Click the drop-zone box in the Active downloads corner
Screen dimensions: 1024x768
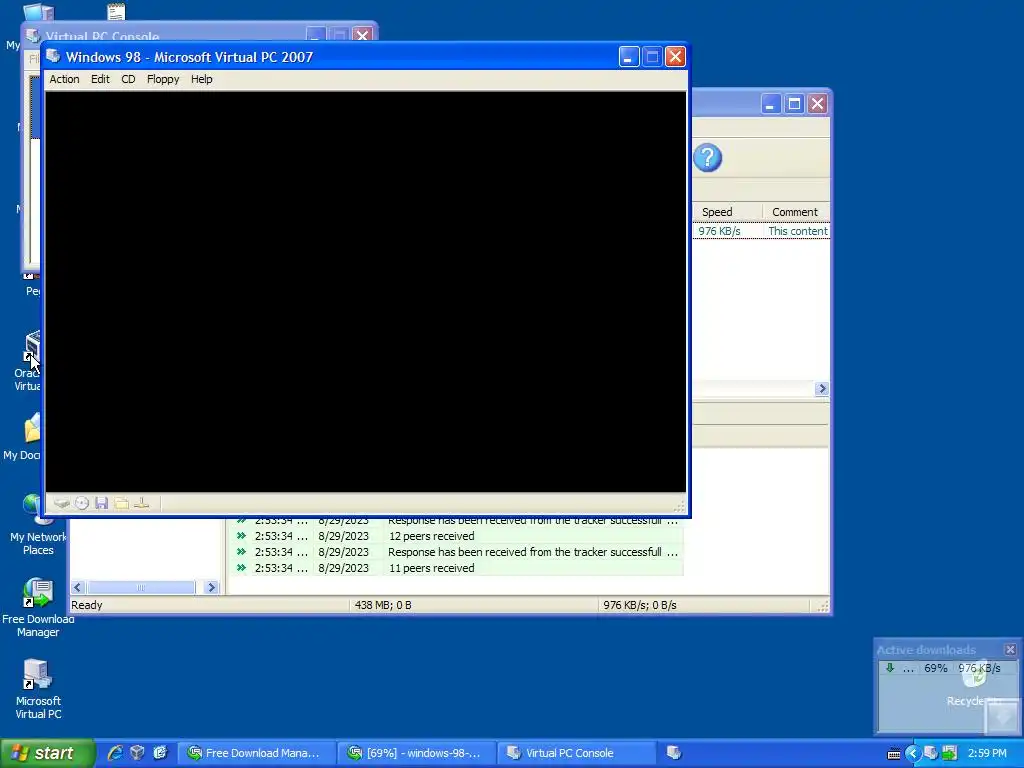(x=1002, y=717)
